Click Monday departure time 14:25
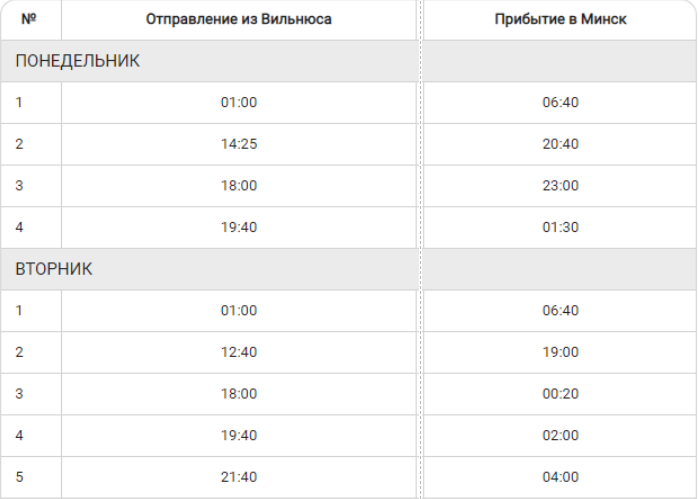 239,144
